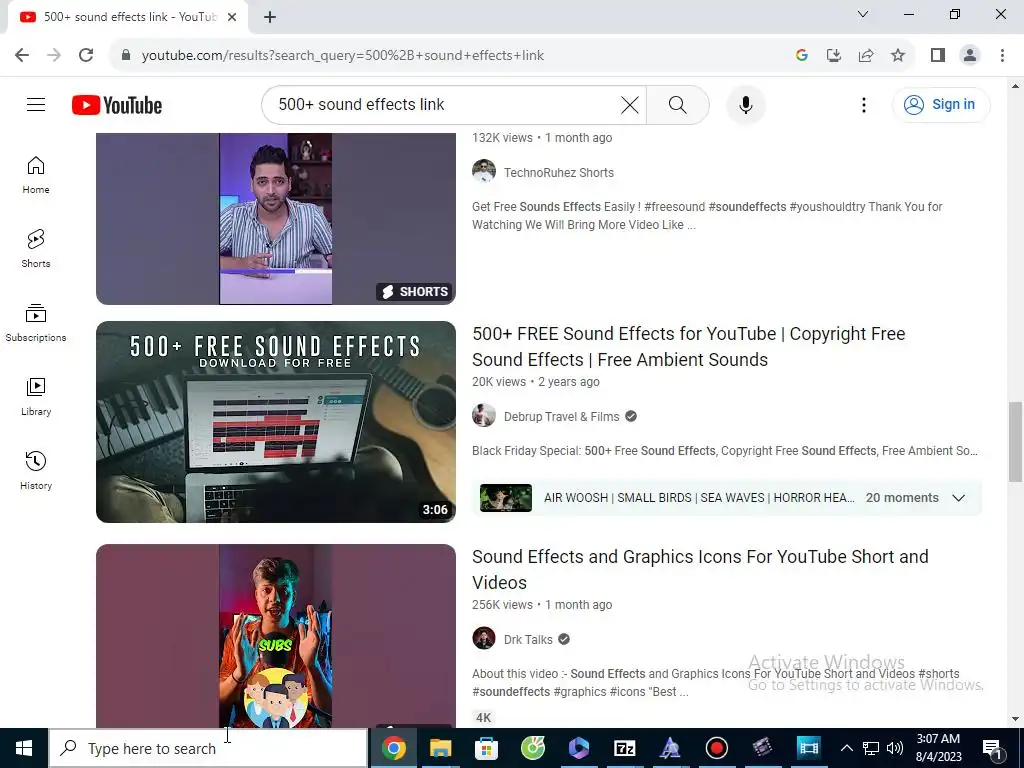Open the 500+ Free Sound Effects thumbnail

pos(276,421)
